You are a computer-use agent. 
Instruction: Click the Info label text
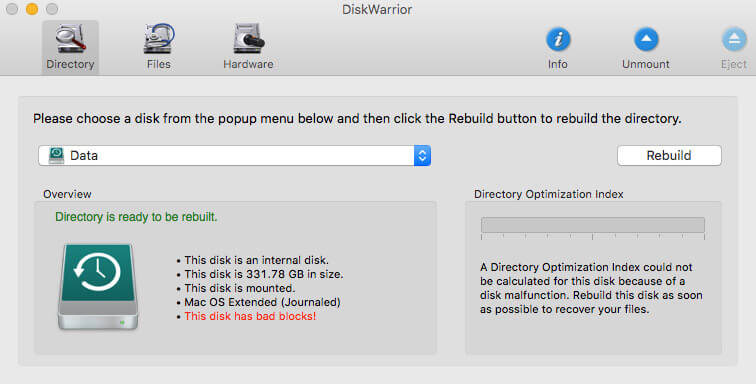point(558,64)
